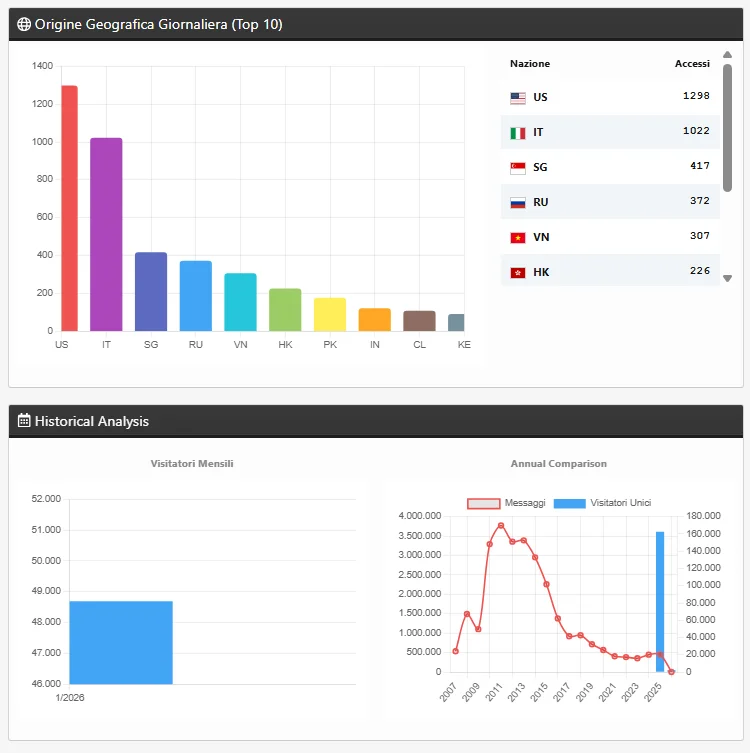The image size is (750, 753).
Task: Click the country table scrollbar thumb
Action: pos(727,126)
